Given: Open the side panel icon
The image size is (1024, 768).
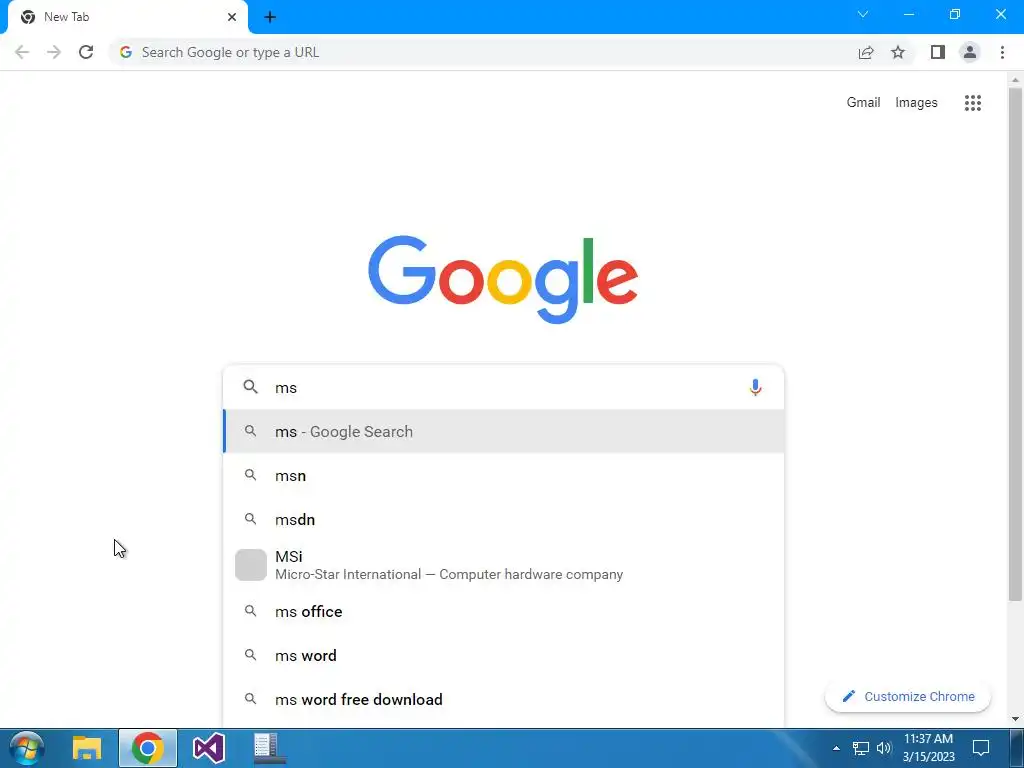Looking at the screenshot, I should pyautogui.click(x=938, y=52).
